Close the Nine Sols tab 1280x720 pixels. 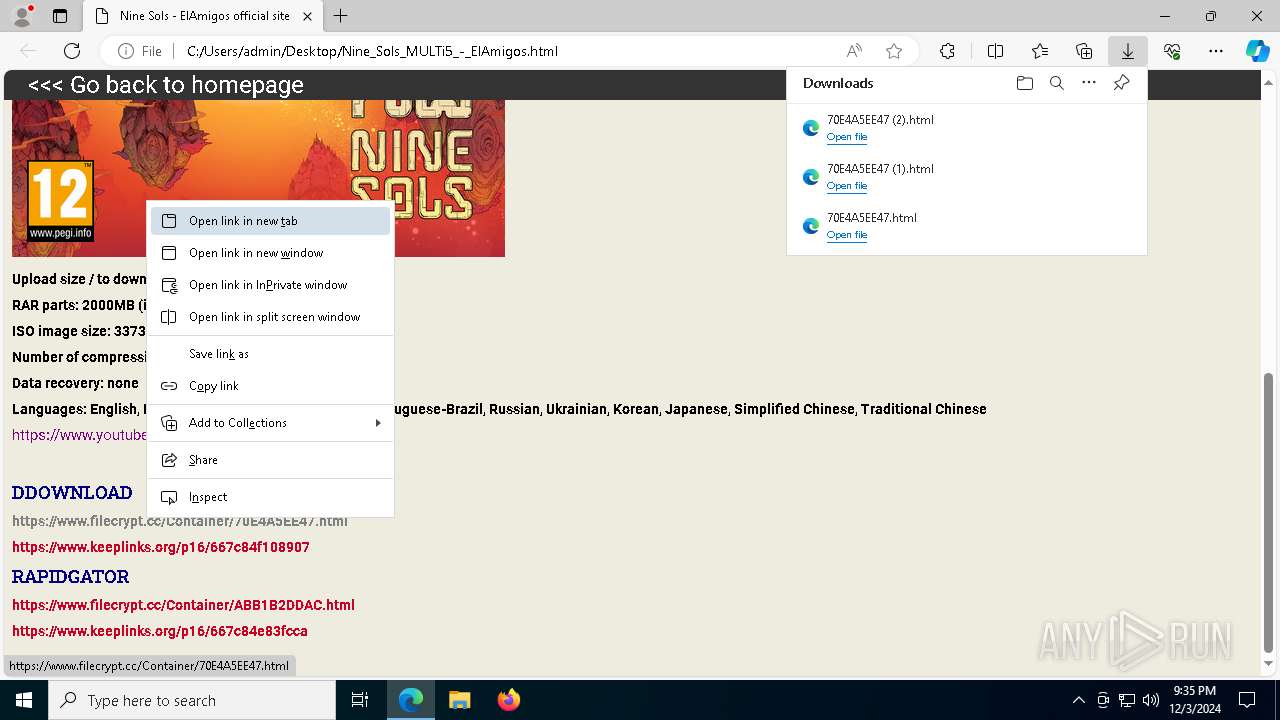pyautogui.click(x=308, y=16)
